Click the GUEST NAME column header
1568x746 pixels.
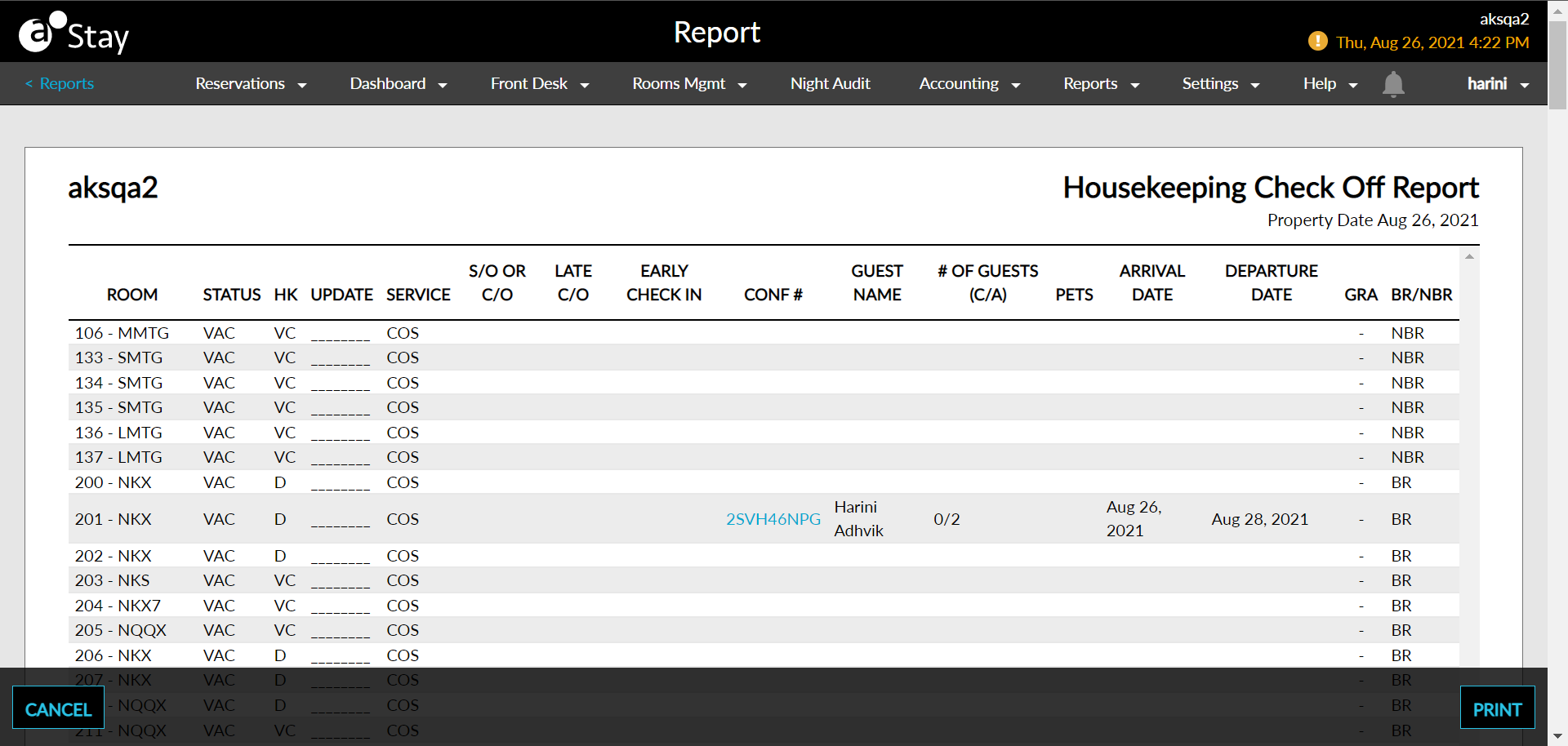tap(877, 282)
